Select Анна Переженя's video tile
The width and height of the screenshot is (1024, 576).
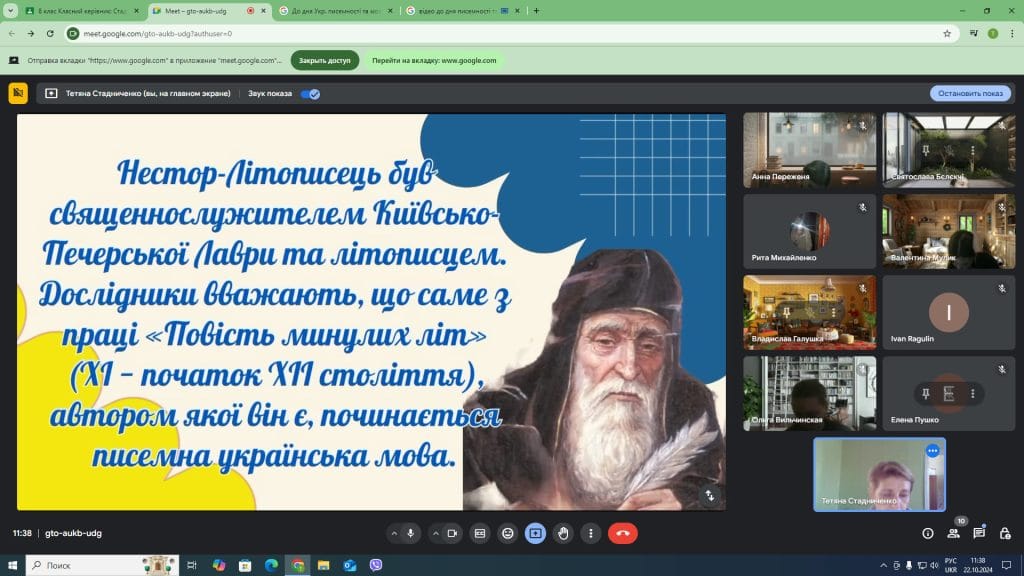[x=810, y=150]
